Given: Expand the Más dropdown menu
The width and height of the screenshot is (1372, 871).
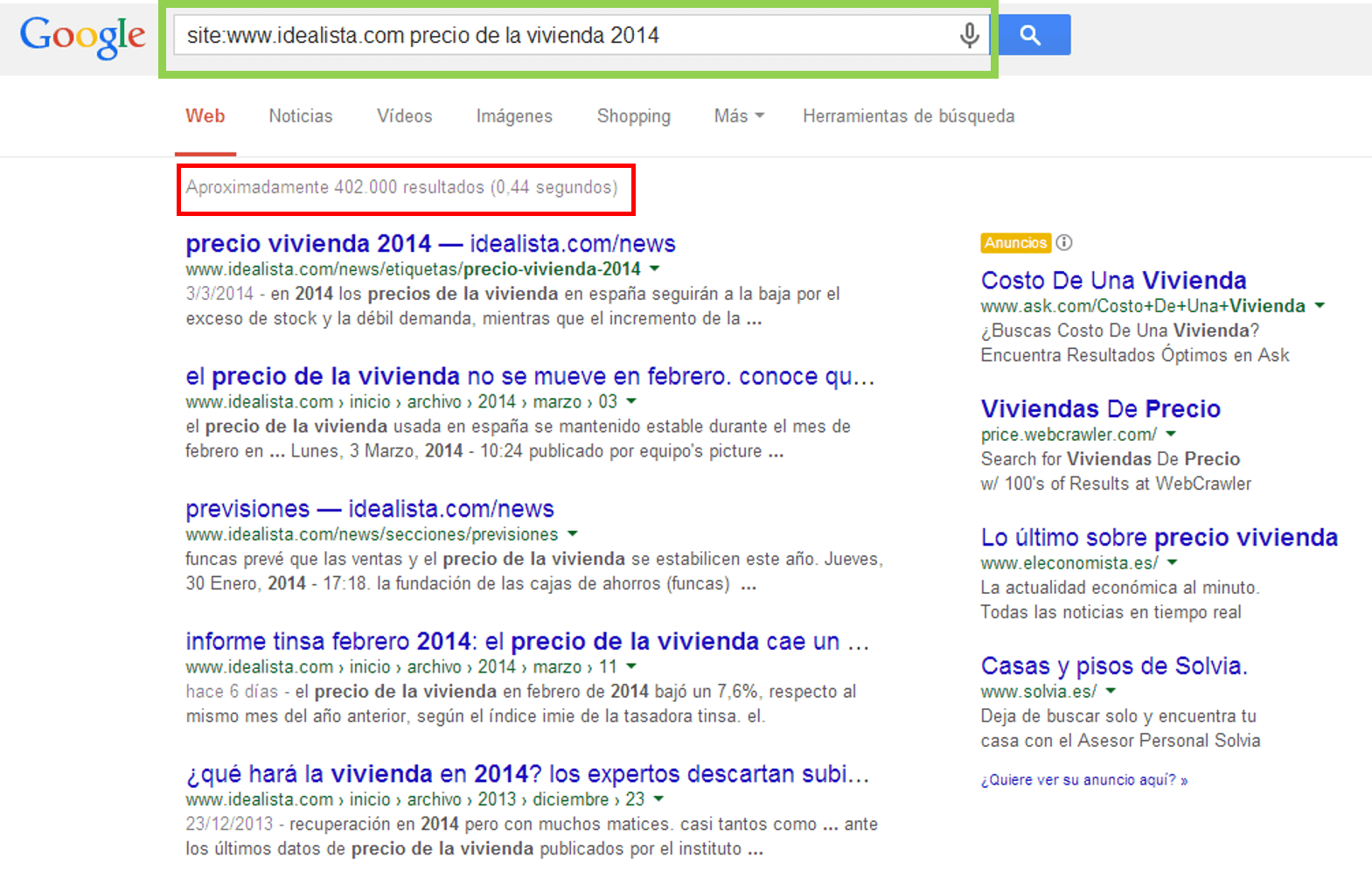Looking at the screenshot, I should pyautogui.click(x=739, y=116).
